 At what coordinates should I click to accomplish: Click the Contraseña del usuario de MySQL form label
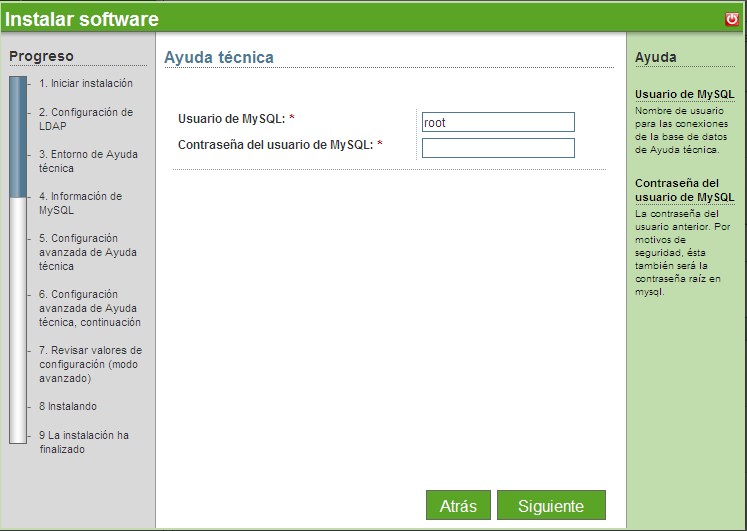275,144
